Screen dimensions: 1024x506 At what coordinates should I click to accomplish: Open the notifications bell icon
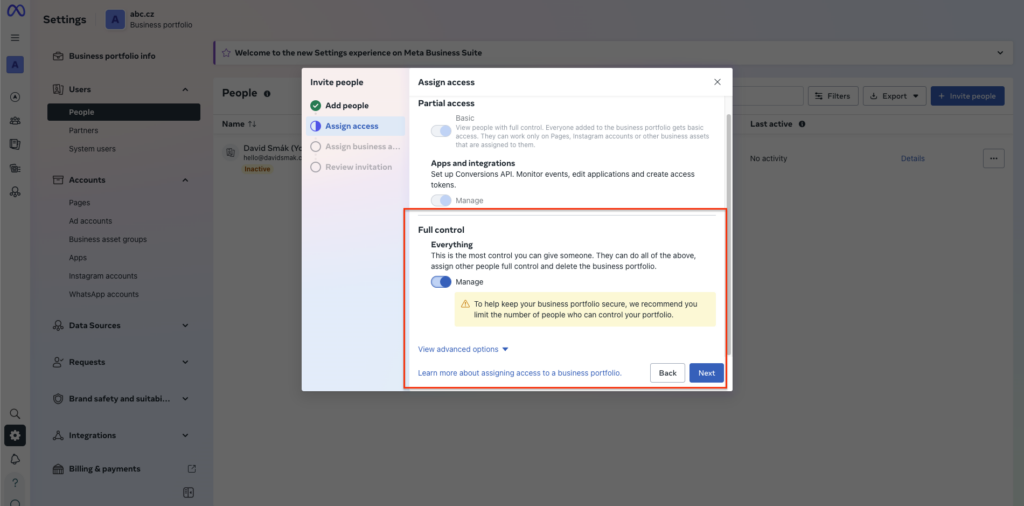click(x=15, y=460)
